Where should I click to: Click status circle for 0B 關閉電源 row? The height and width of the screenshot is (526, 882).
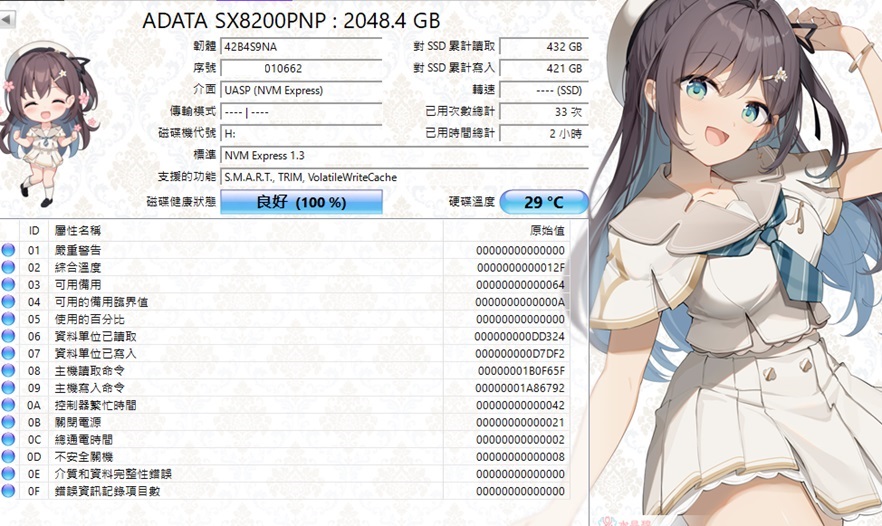pyautogui.click(x=8, y=422)
